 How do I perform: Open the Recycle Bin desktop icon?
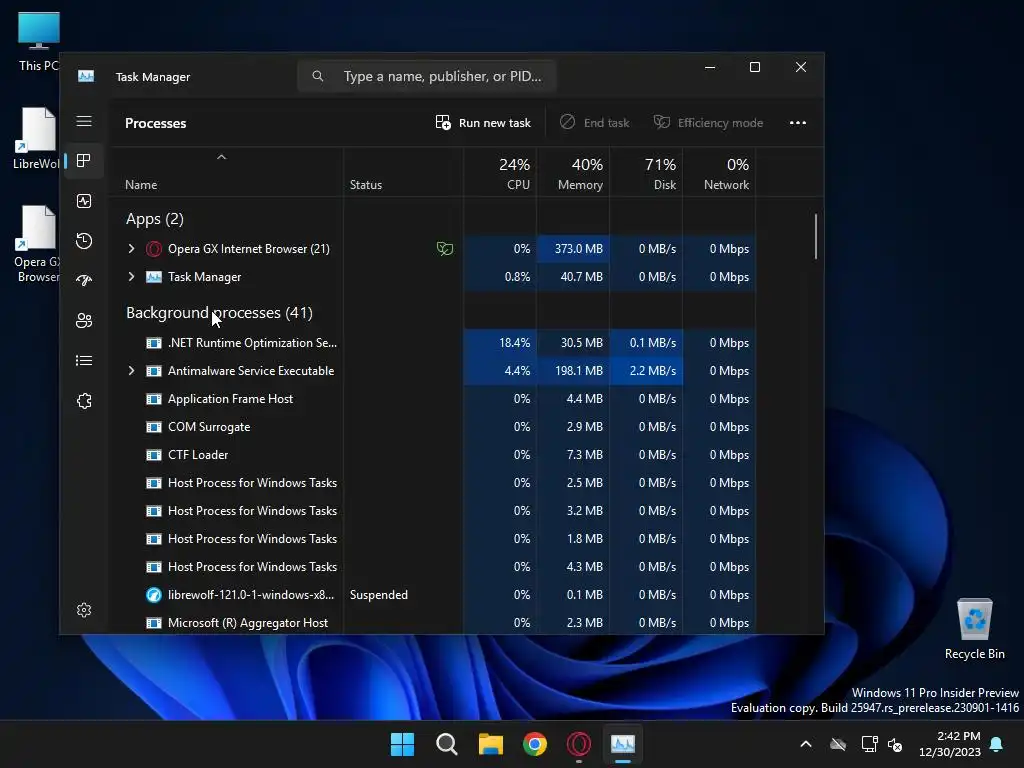pos(974,629)
